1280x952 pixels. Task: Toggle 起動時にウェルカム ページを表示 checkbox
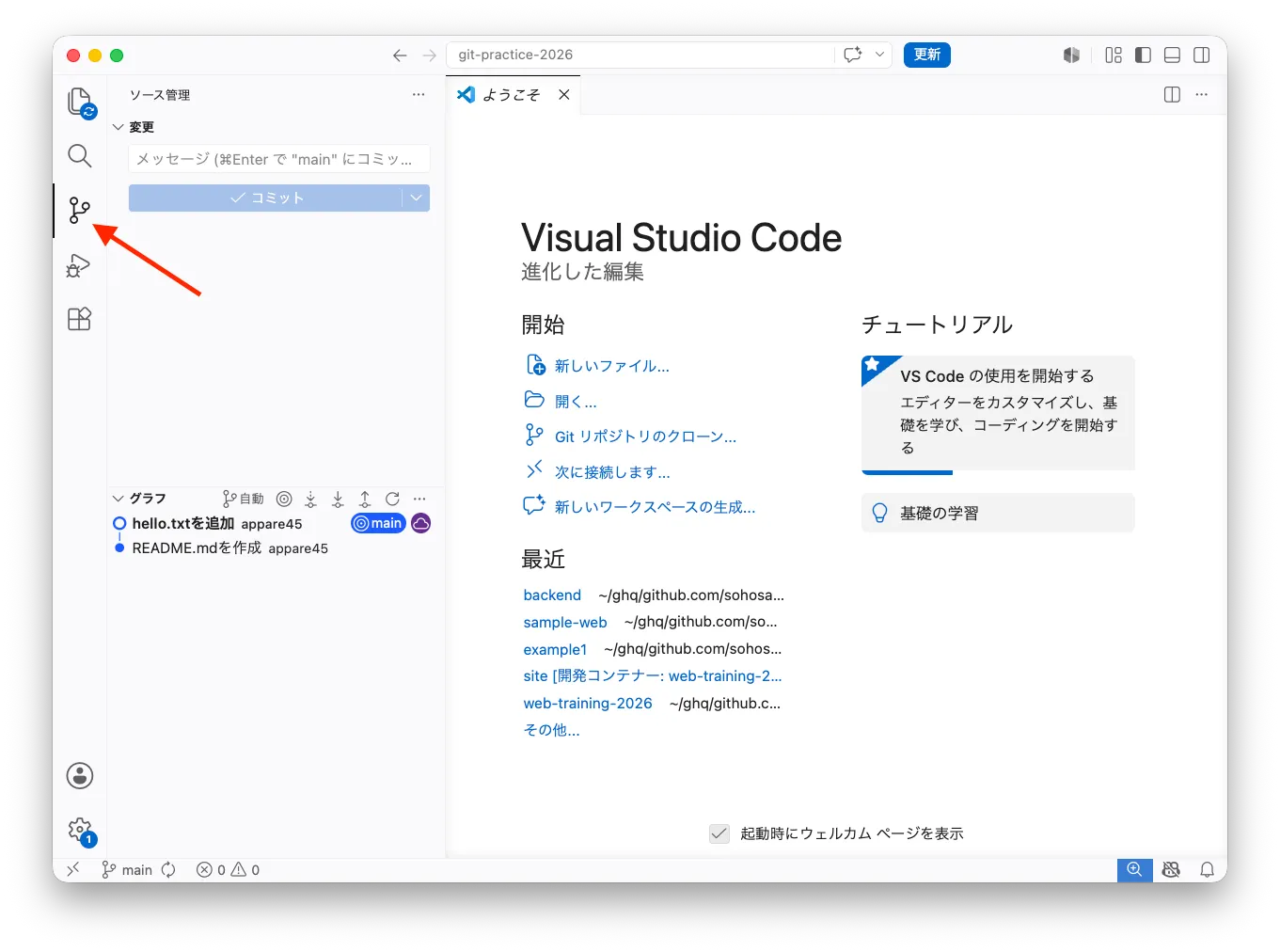[719, 833]
